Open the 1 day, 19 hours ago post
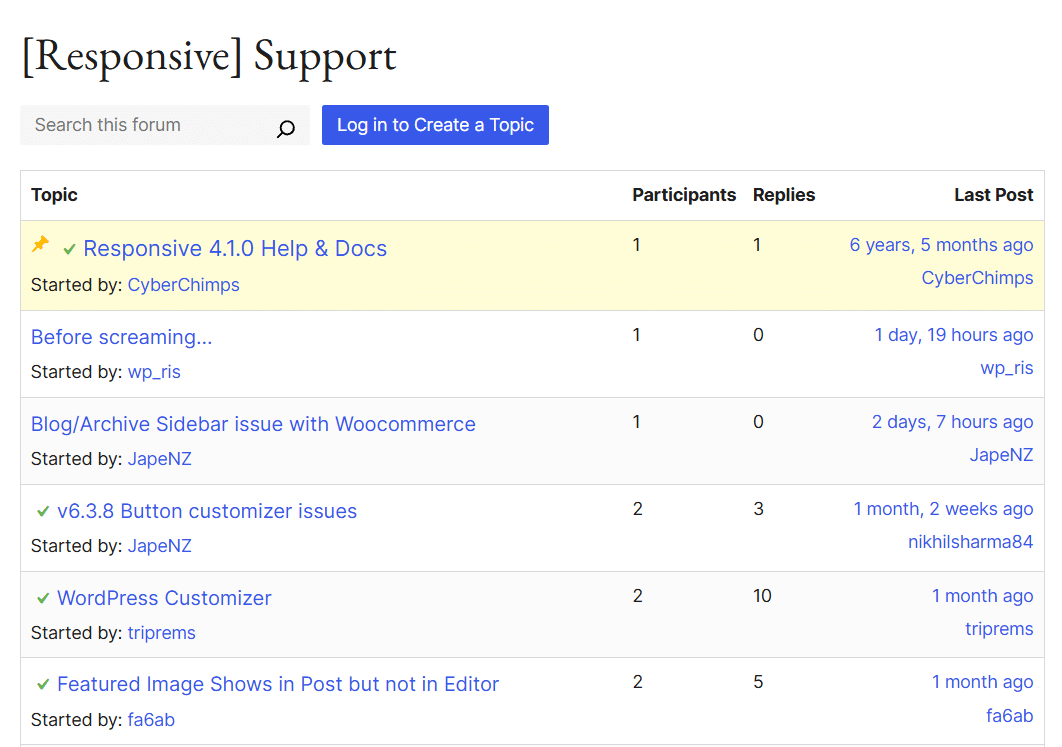Image resolution: width=1062 pixels, height=747 pixels. point(954,335)
